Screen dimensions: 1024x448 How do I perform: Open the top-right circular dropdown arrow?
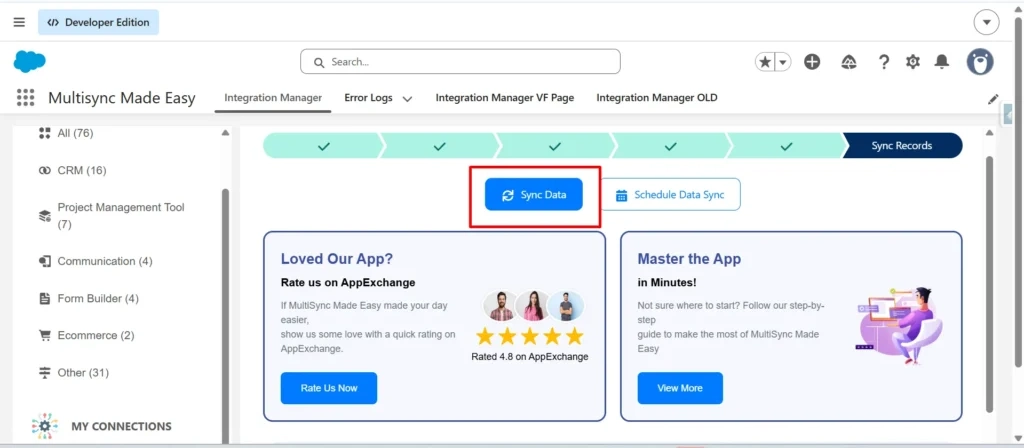tap(986, 22)
